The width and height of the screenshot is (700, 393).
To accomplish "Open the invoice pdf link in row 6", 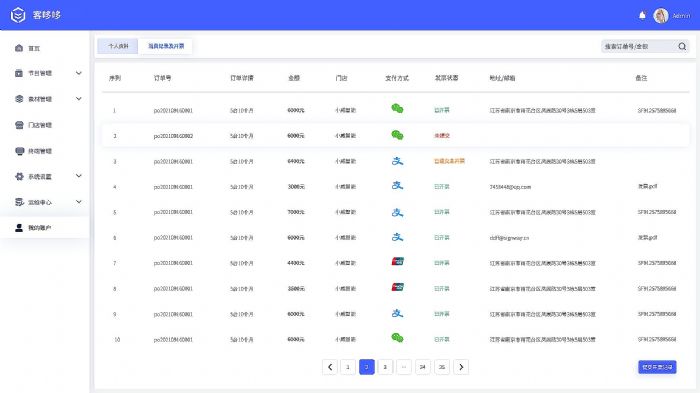I will 647,238.
